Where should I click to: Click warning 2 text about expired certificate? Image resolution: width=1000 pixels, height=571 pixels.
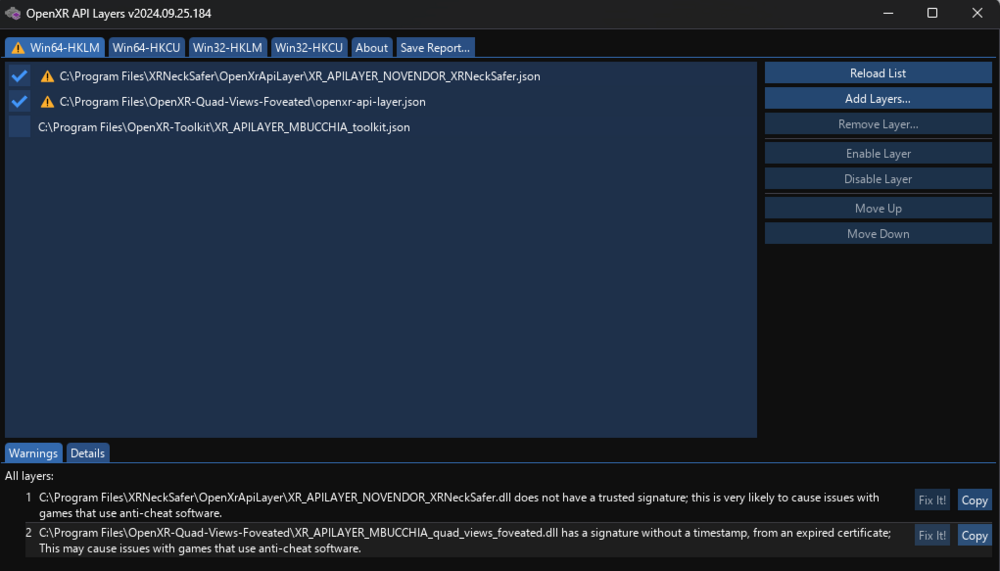[465, 540]
